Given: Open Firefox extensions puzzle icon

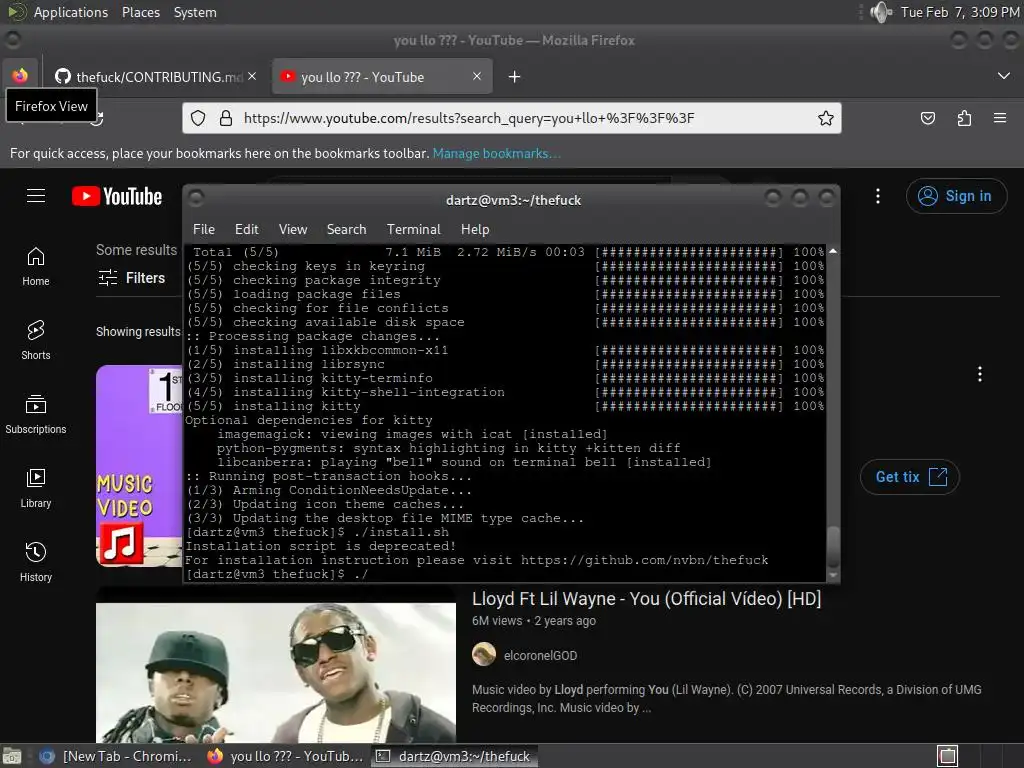Looking at the screenshot, I should pos(964,118).
